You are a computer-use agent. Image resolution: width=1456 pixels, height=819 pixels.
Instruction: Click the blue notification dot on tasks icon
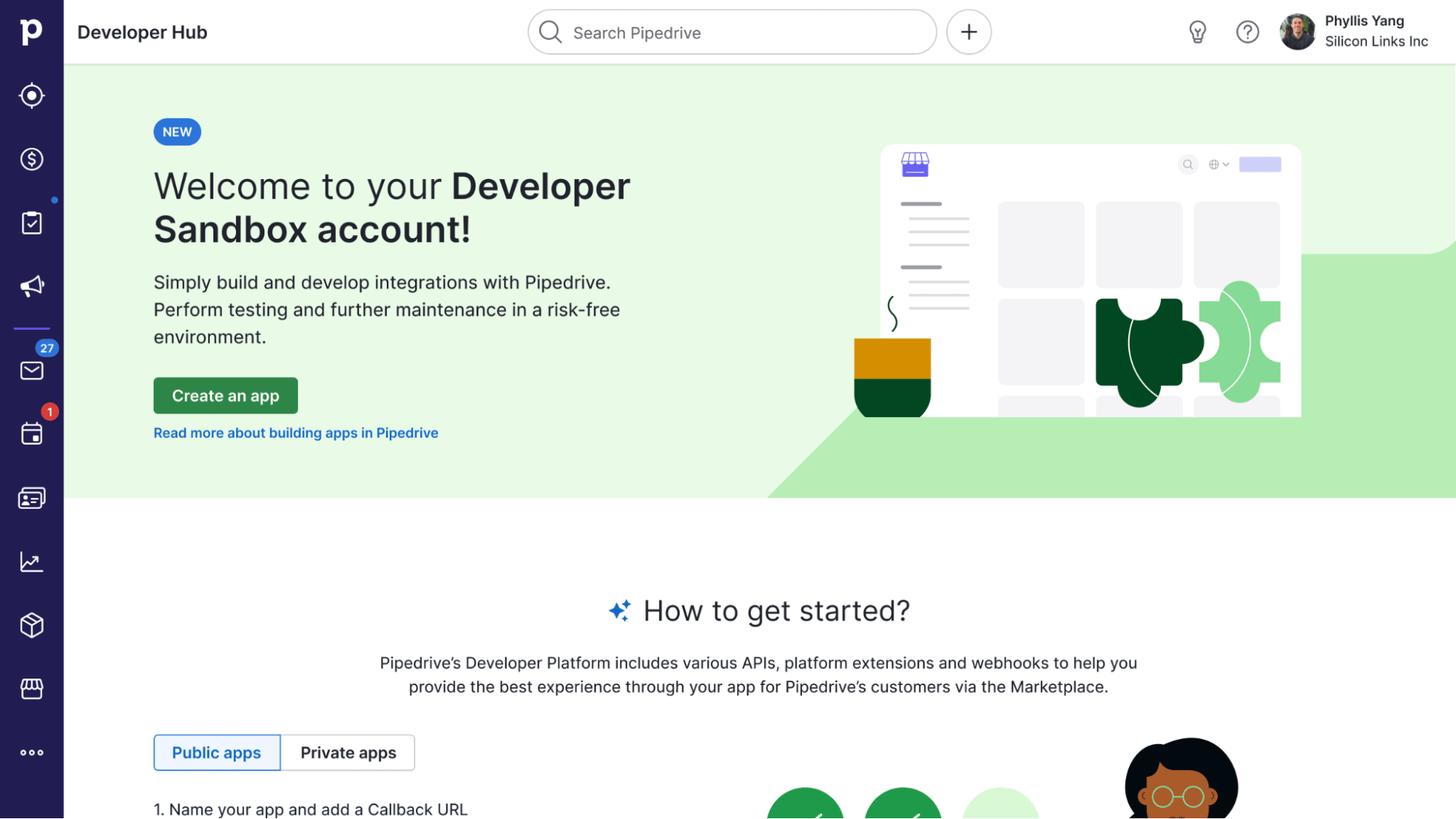click(x=54, y=201)
